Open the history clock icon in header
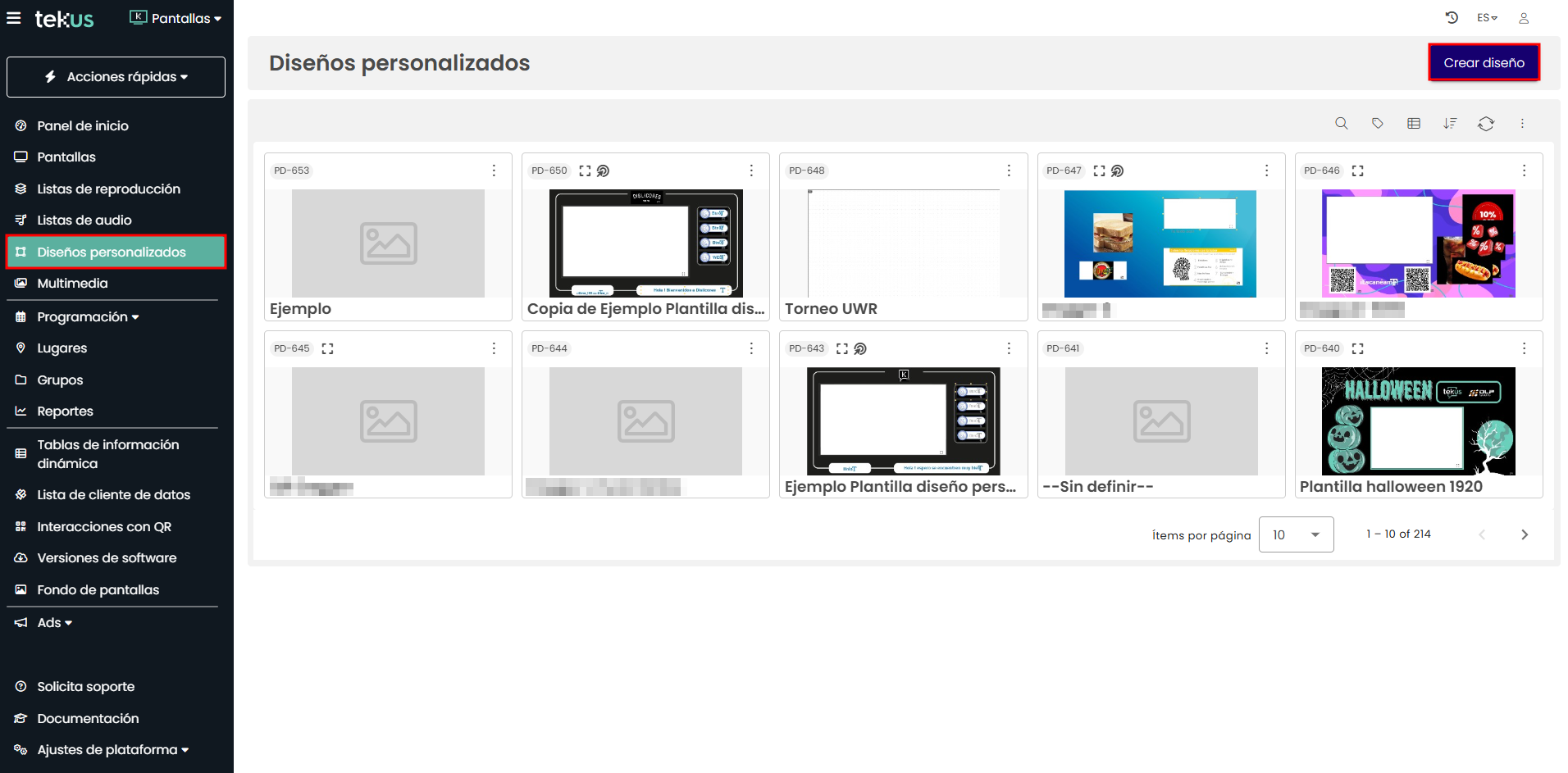The width and height of the screenshot is (1568, 773). [x=1452, y=17]
